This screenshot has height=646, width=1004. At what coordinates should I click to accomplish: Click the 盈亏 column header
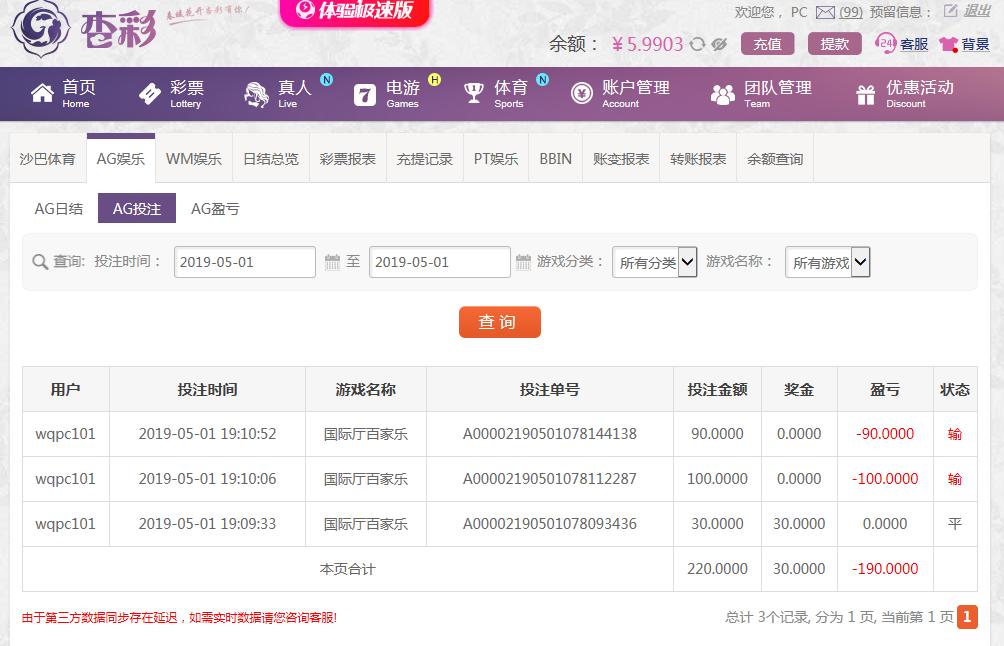pyautogui.click(x=885, y=389)
